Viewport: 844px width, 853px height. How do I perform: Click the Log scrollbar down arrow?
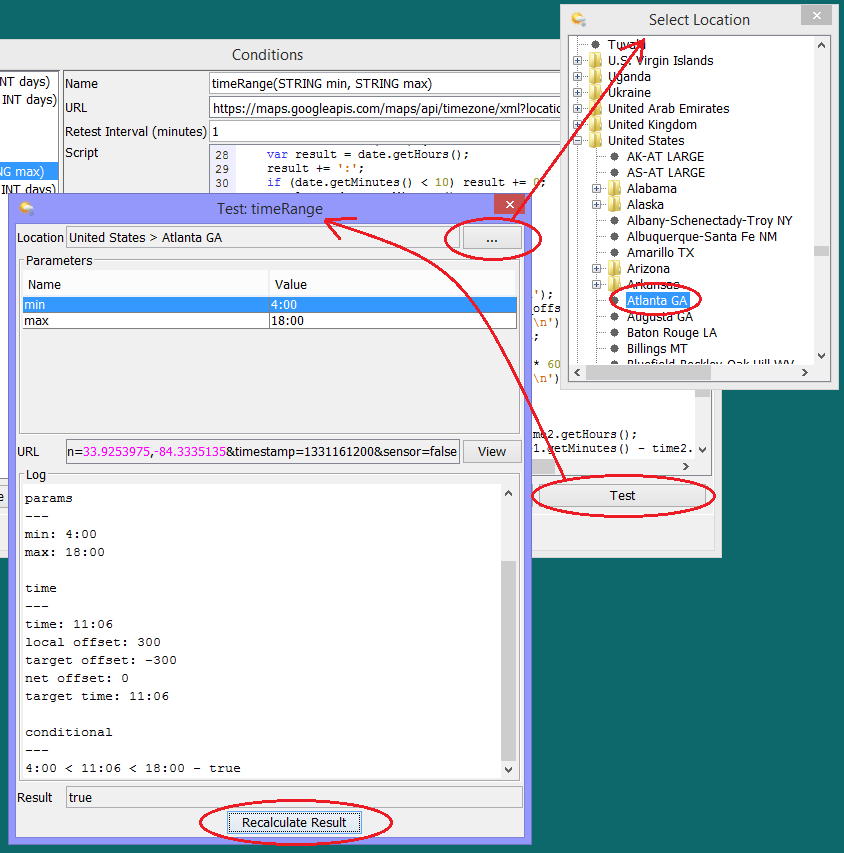509,769
